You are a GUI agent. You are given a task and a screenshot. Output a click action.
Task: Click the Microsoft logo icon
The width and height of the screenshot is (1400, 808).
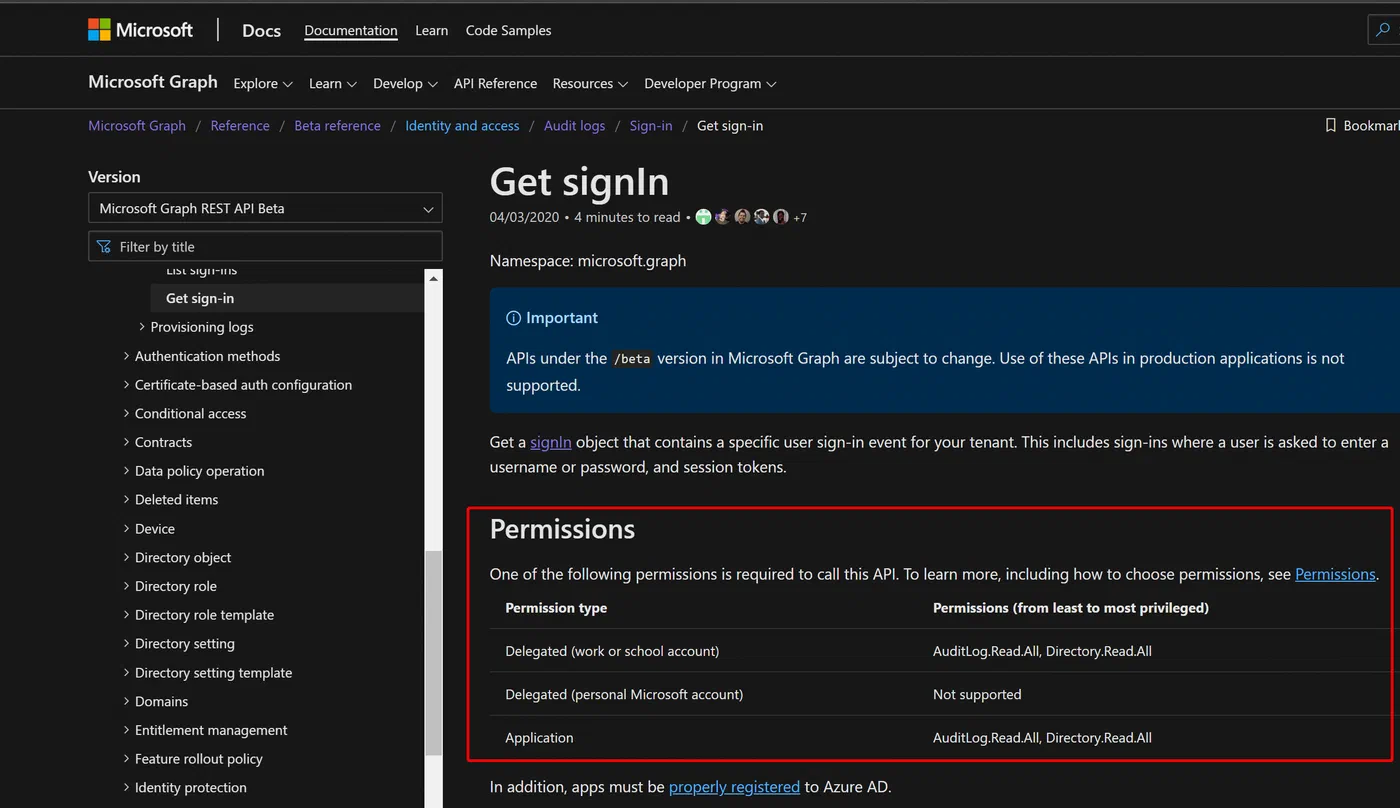click(99, 30)
